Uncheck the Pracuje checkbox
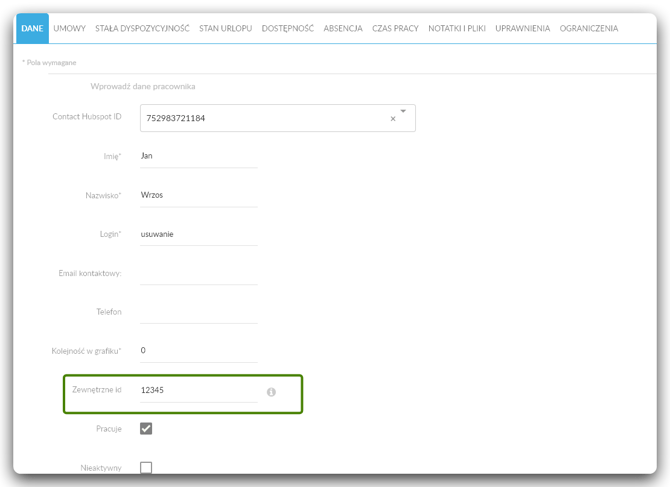 click(x=146, y=428)
